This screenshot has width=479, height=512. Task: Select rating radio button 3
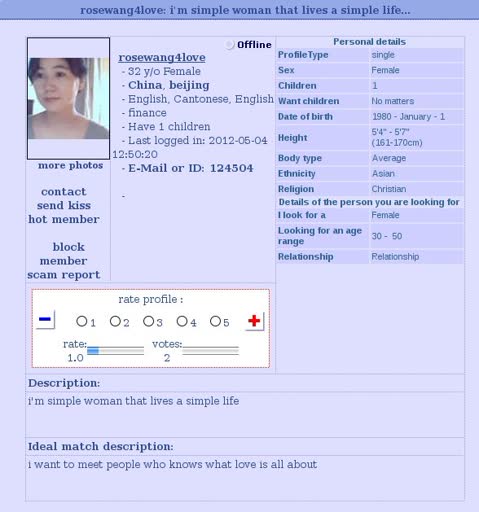(148, 321)
